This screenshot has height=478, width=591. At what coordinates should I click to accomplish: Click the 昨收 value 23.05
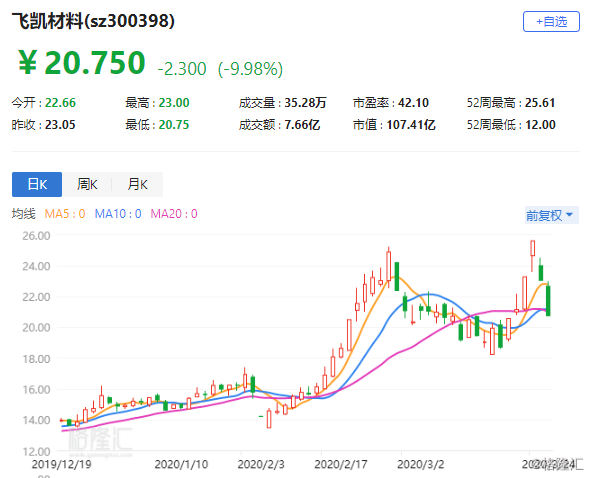60,124
